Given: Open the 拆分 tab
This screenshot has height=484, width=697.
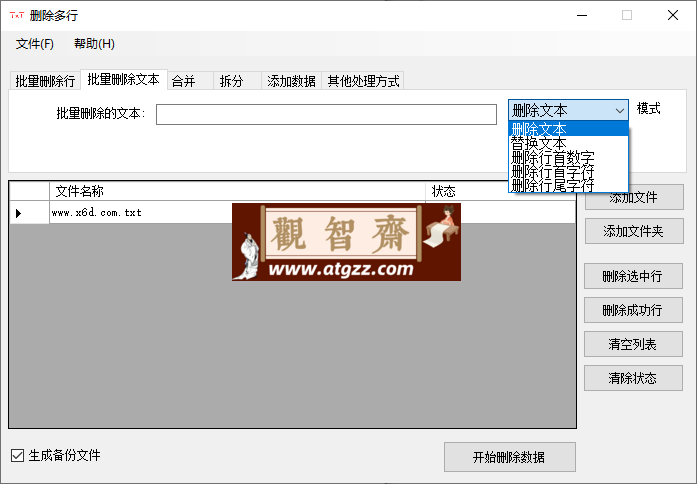Looking at the screenshot, I should (x=237, y=81).
